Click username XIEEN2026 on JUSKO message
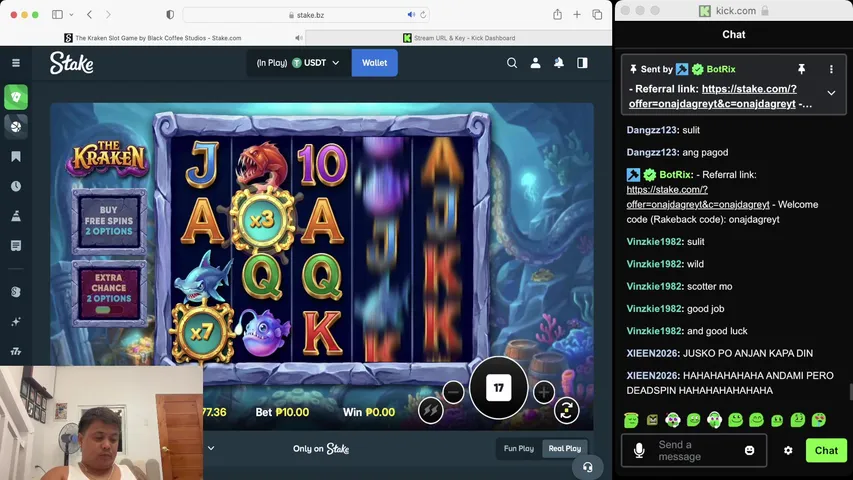The image size is (853, 480). pos(652,353)
